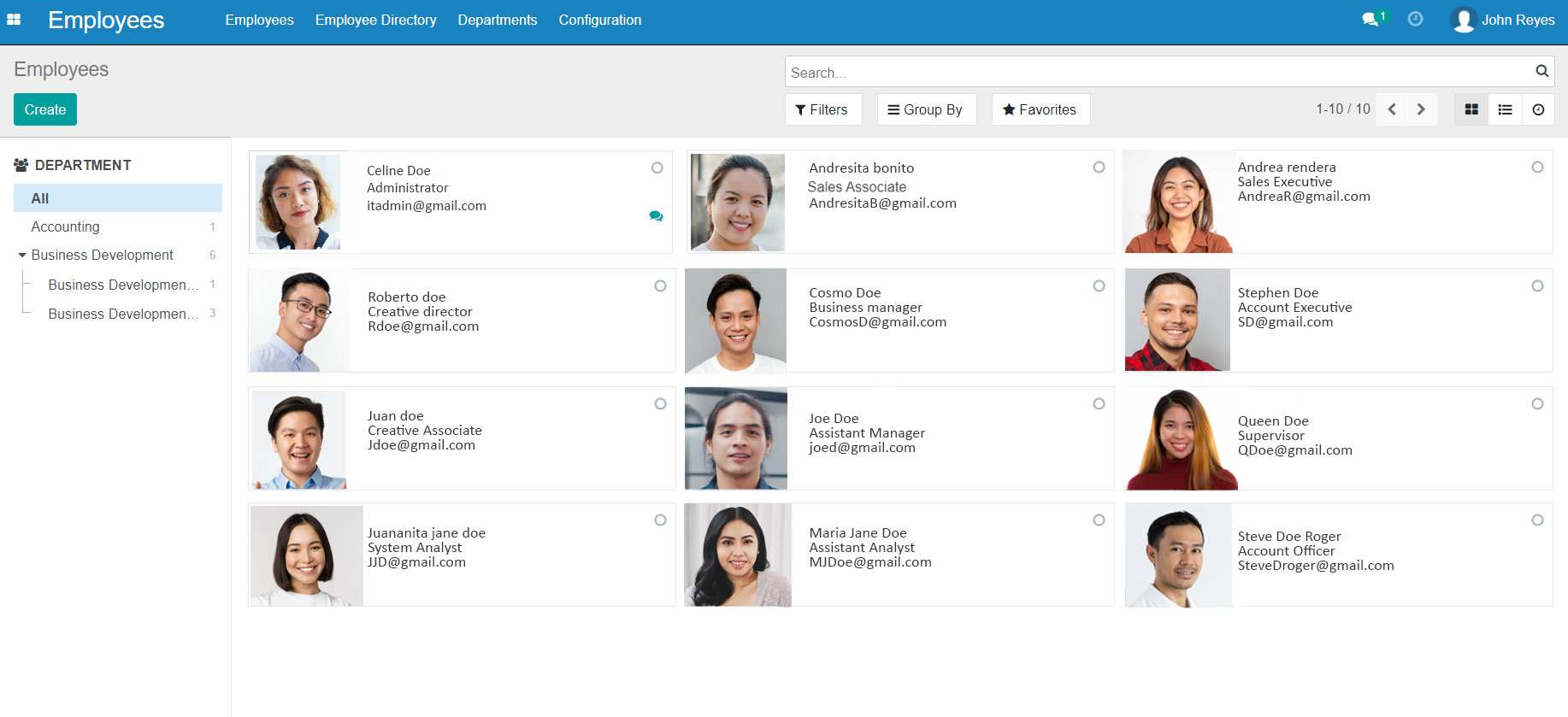Screen dimensions: 1568x717
Task: Select the Accounting department filter
Action: 65,226
